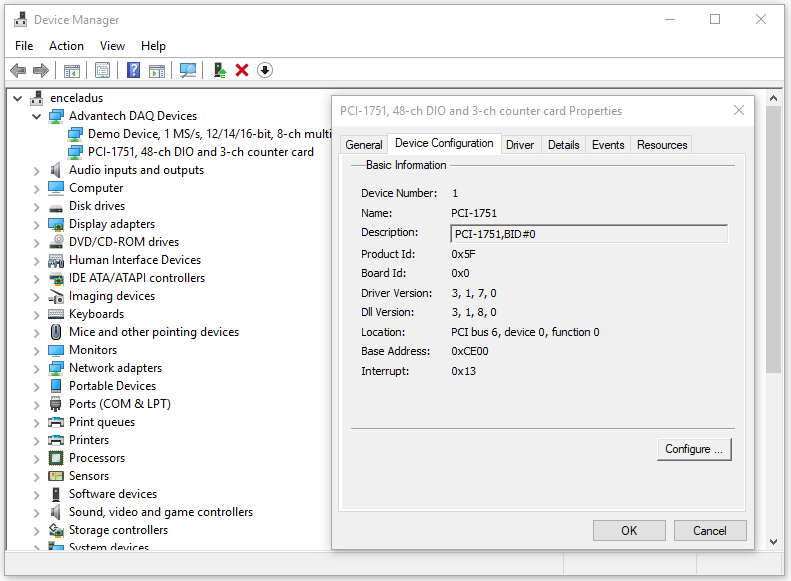
Task: Click the Description text field
Action: [x=589, y=234]
